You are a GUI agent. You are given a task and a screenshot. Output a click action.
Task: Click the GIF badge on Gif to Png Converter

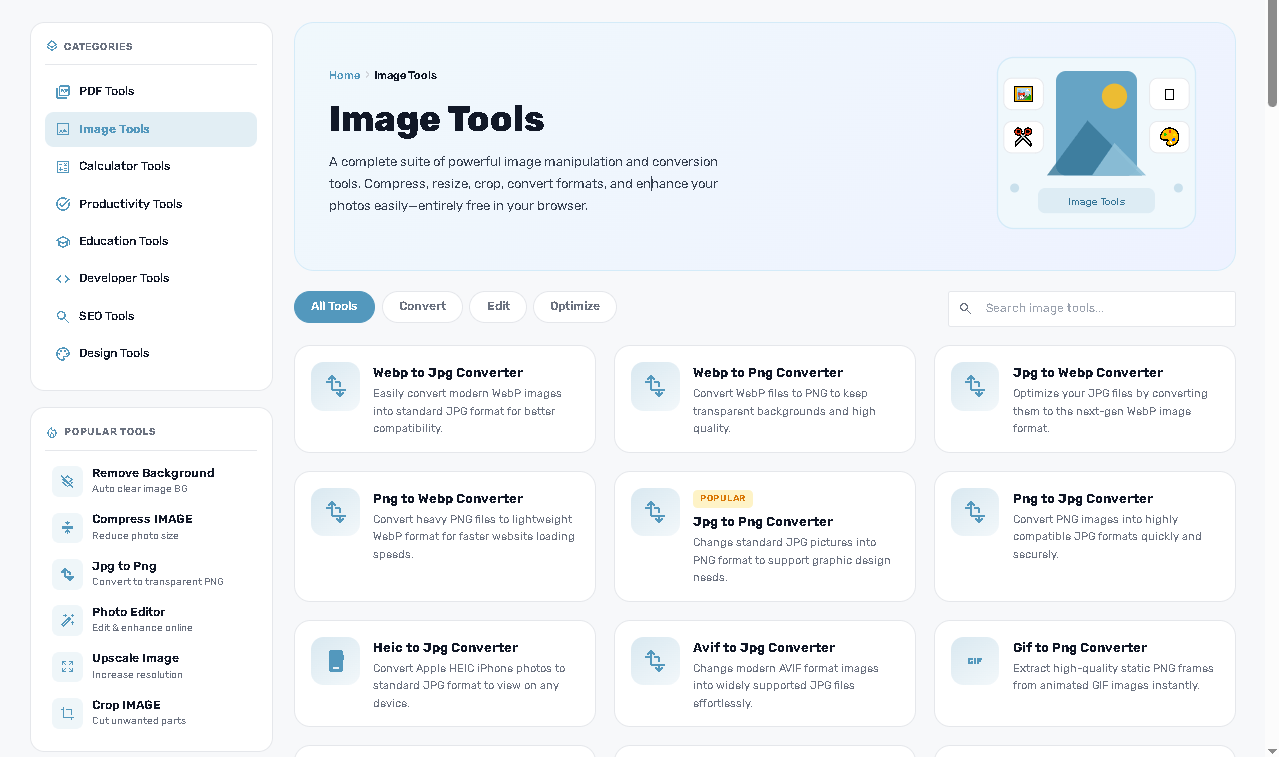coord(974,661)
